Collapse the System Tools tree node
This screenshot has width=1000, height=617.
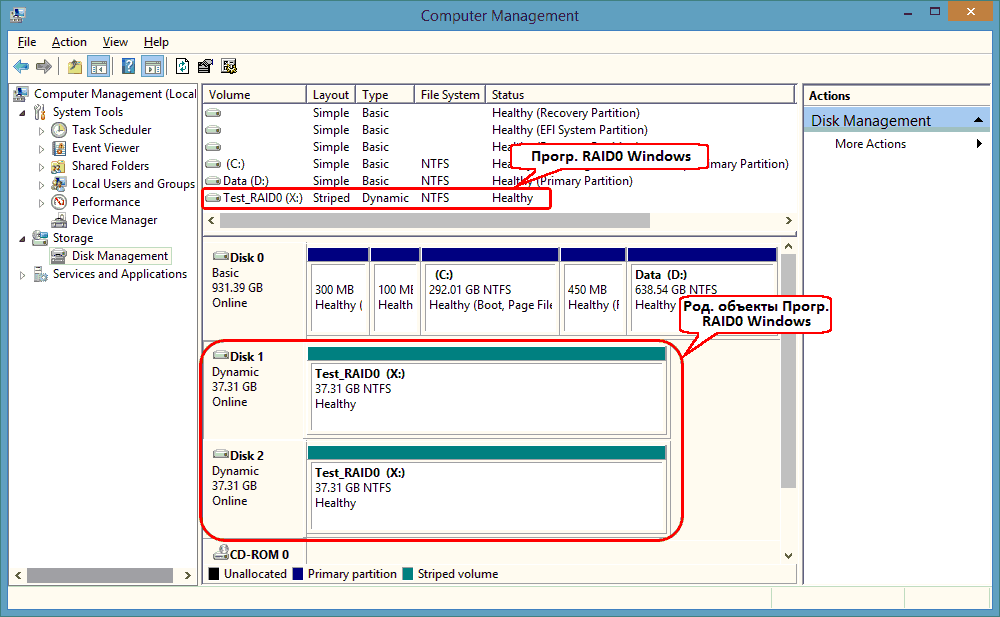[23, 113]
